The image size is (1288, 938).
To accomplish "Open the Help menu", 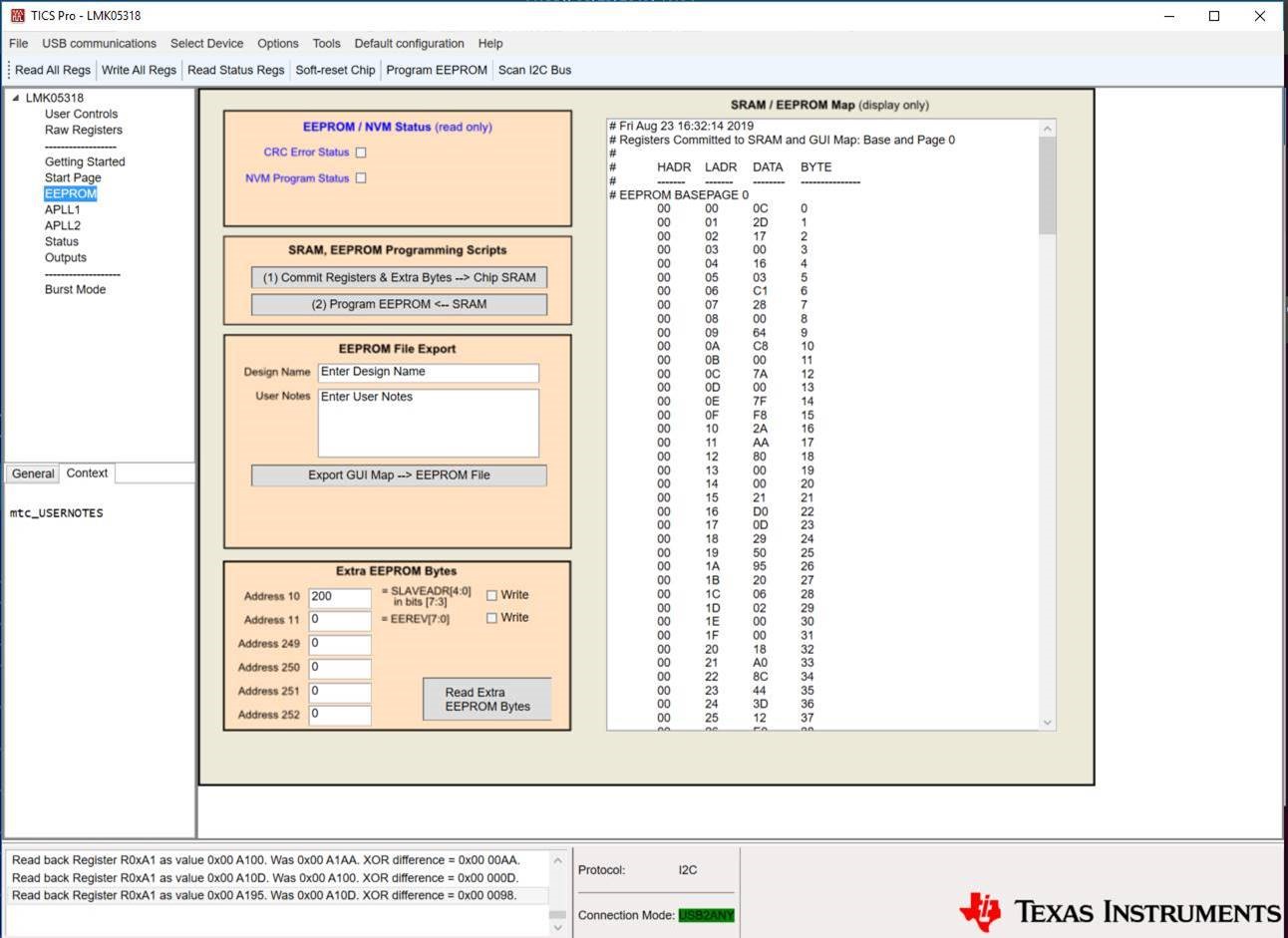I will (490, 44).
